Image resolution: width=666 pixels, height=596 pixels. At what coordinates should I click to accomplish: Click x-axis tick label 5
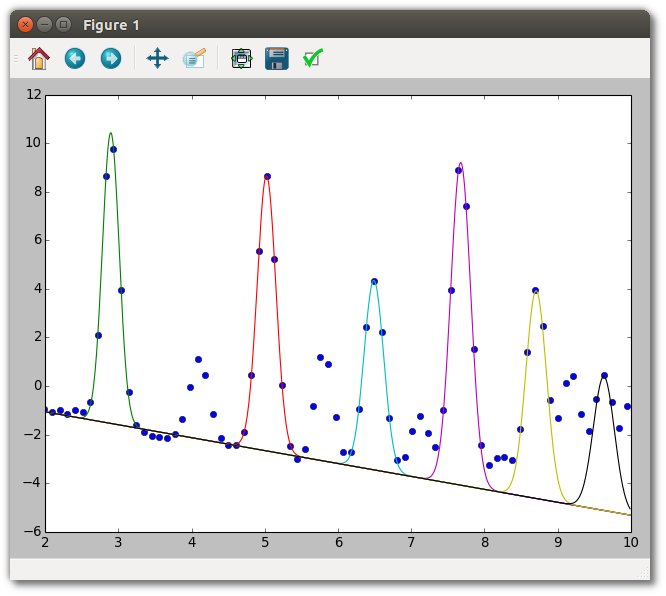[x=265, y=542]
